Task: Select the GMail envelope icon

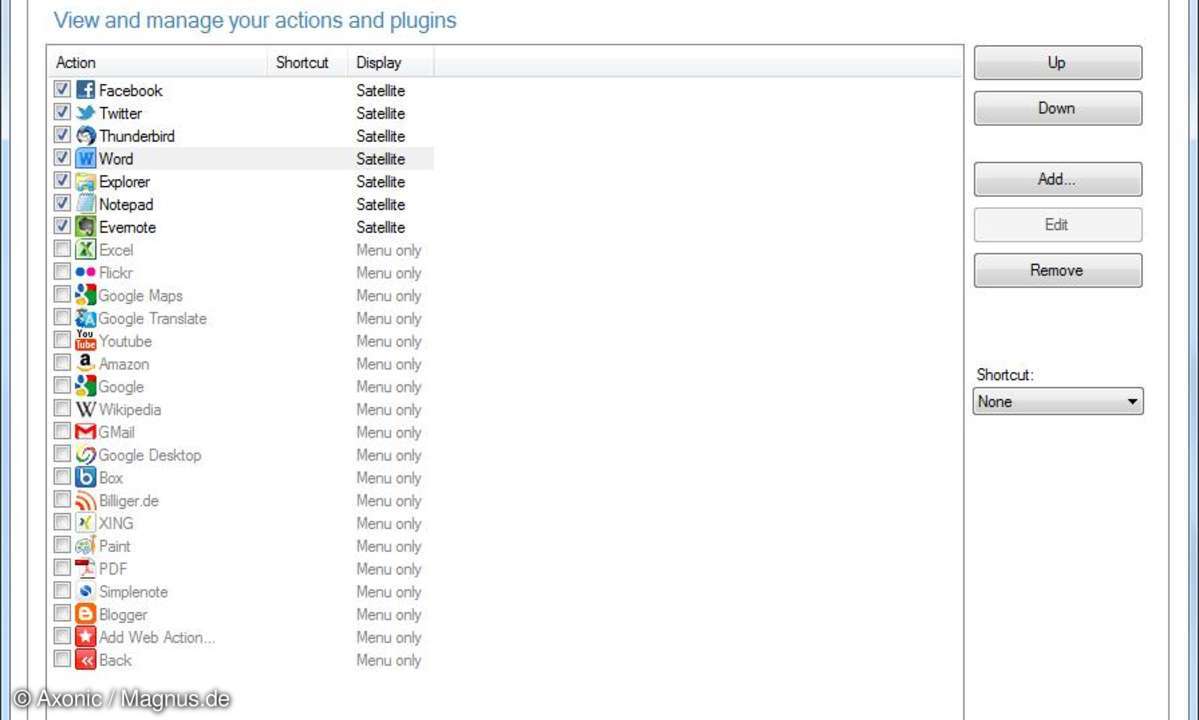Action: click(x=86, y=433)
